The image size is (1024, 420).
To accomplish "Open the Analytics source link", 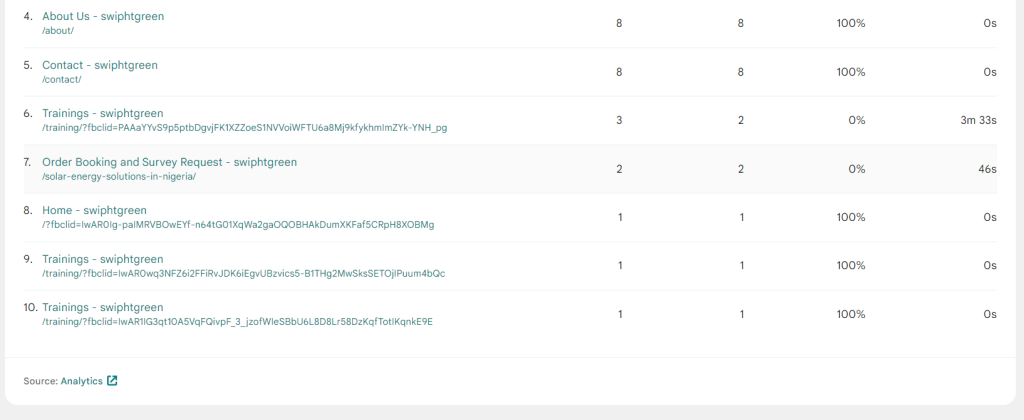I will tap(82, 381).
